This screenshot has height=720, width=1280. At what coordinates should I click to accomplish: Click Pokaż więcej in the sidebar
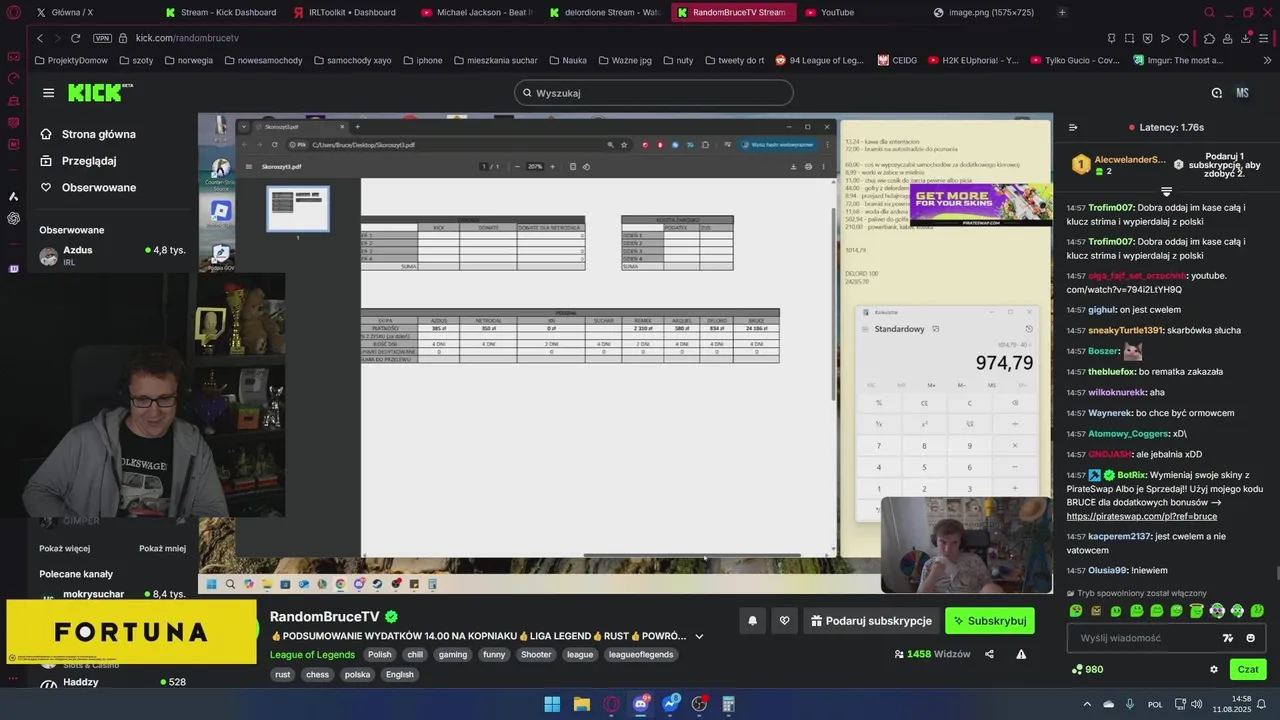(x=64, y=548)
